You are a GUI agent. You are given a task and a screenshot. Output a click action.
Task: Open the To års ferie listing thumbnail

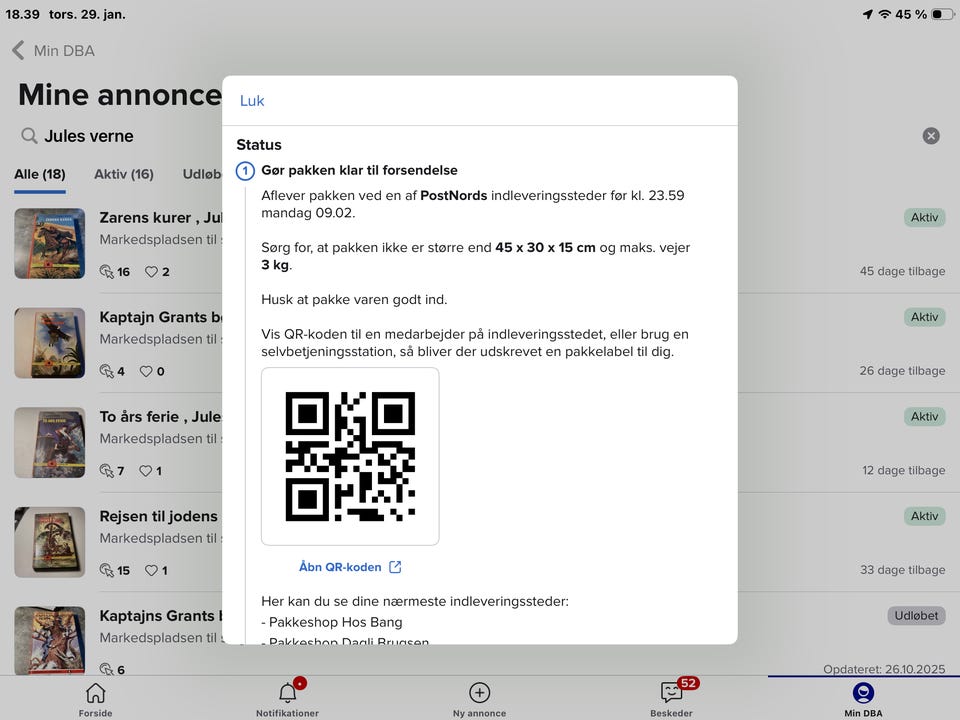coord(50,442)
